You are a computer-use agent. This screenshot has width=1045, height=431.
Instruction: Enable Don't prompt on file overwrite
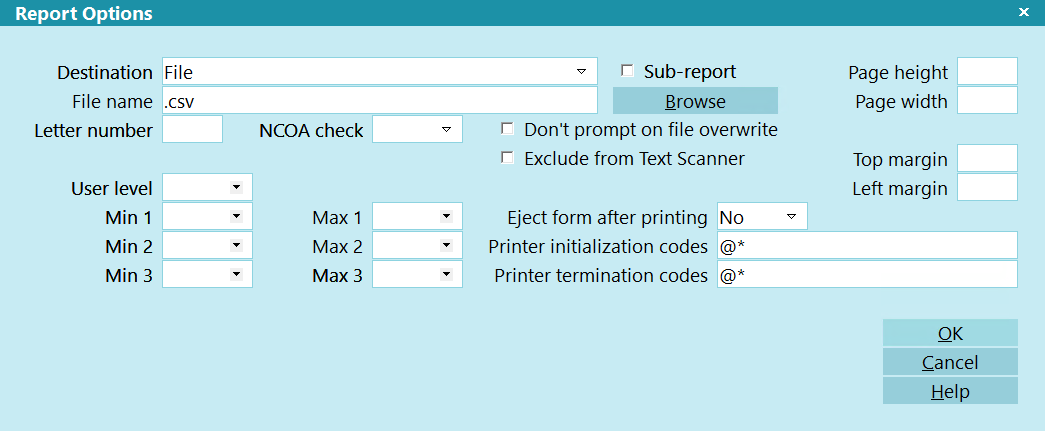pyautogui.click(x=508, y=129)
